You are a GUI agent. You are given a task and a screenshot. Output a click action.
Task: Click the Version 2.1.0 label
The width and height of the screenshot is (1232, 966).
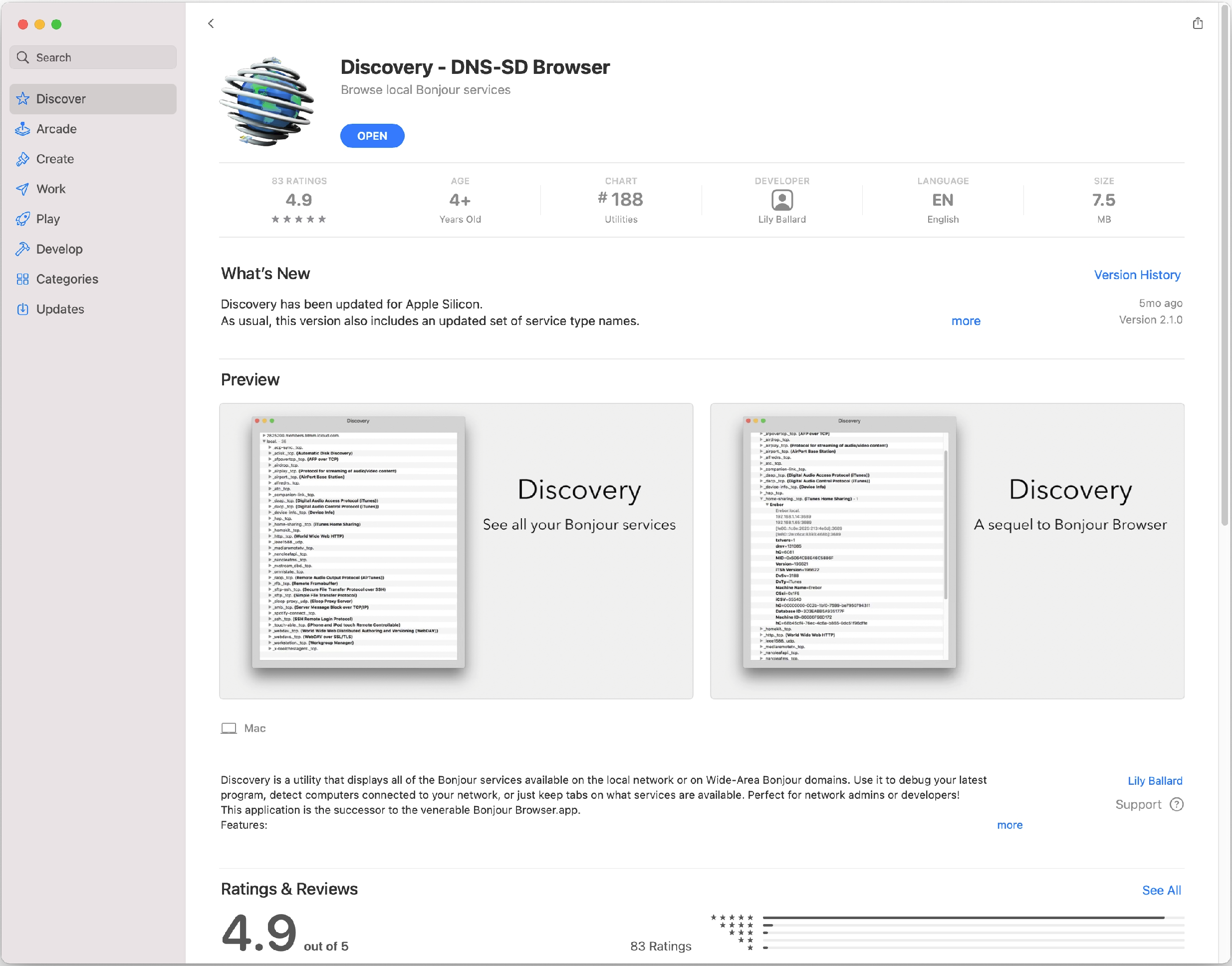click(1151, 320)
